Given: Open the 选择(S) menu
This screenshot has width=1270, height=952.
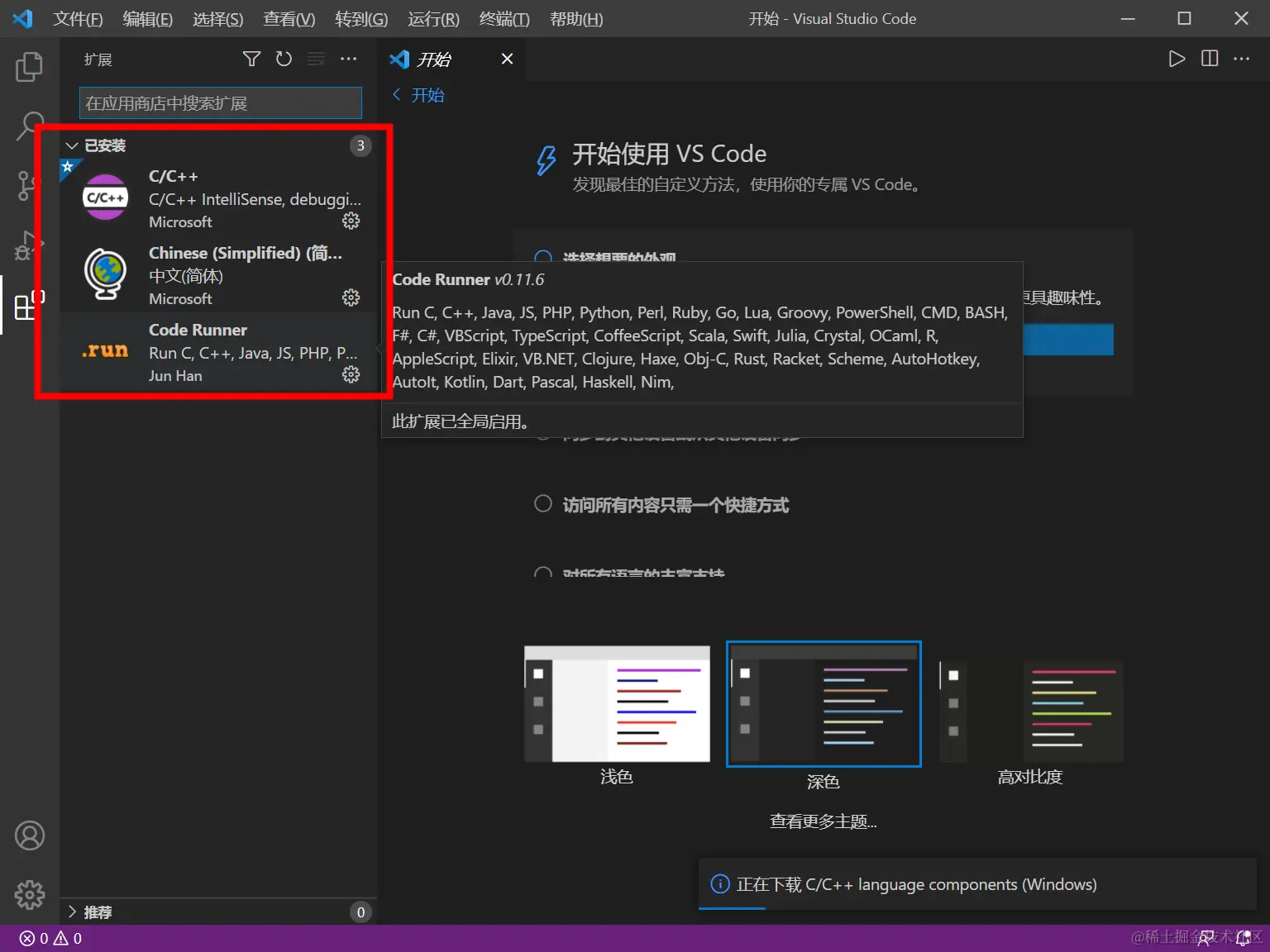Looking at the screenshot, I should pos(217,18).
